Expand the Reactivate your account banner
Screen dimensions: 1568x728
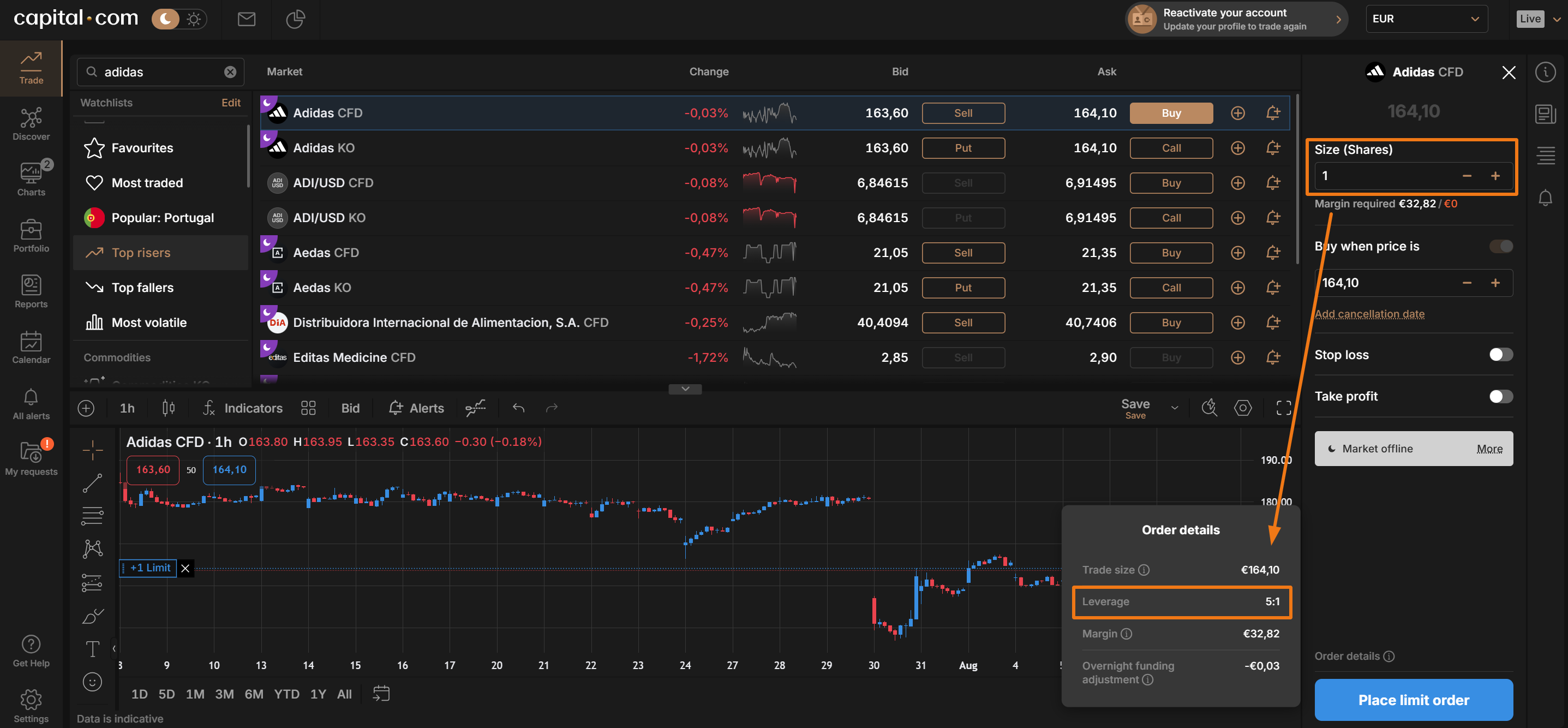pos(1235,19)
